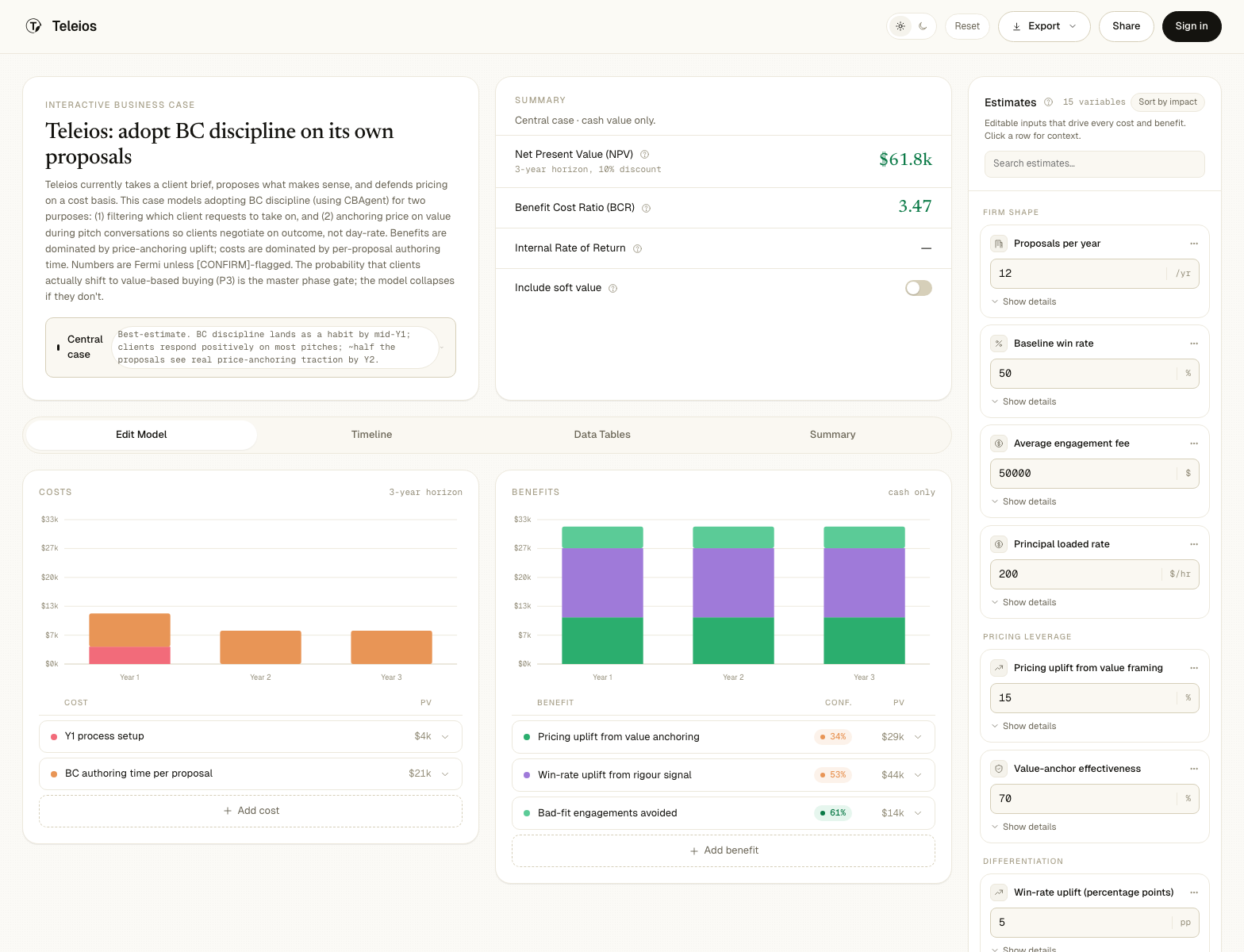Image resolution: width=1244 pixels, height=952 pixels.
Task: Expand BC authoring time per proposal row
Action: (445, 774)
